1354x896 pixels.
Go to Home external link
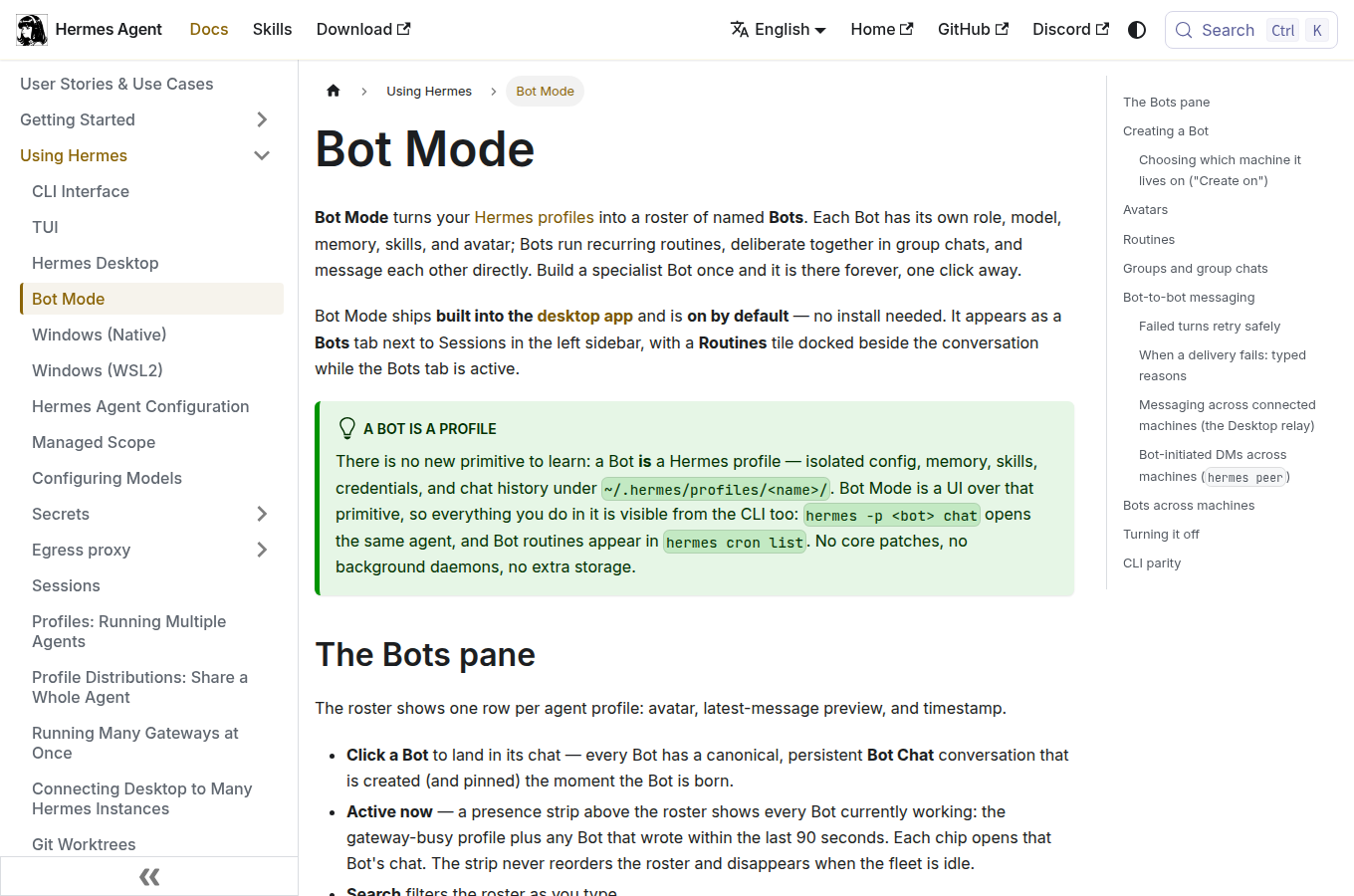[882, 30]
